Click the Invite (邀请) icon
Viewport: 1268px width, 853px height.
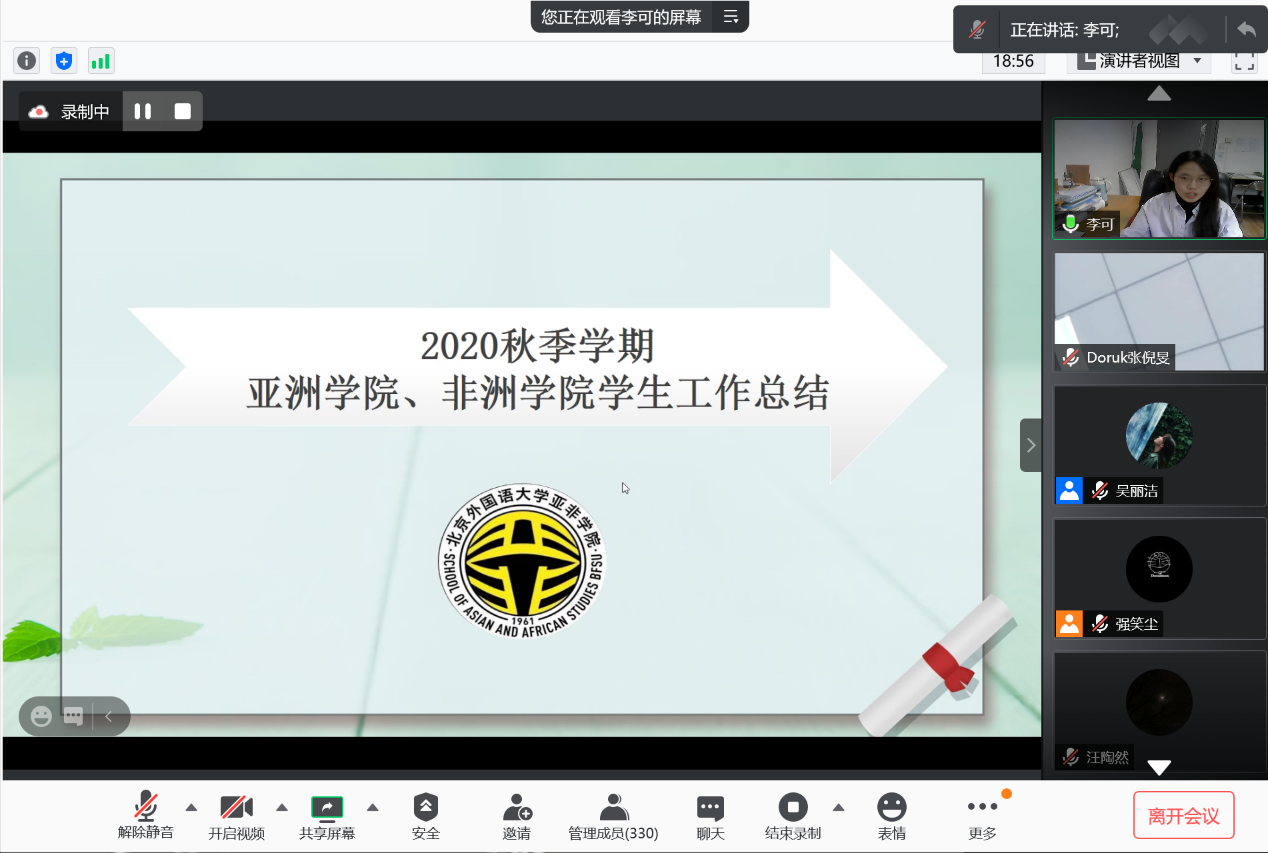(x=517, y=815)
